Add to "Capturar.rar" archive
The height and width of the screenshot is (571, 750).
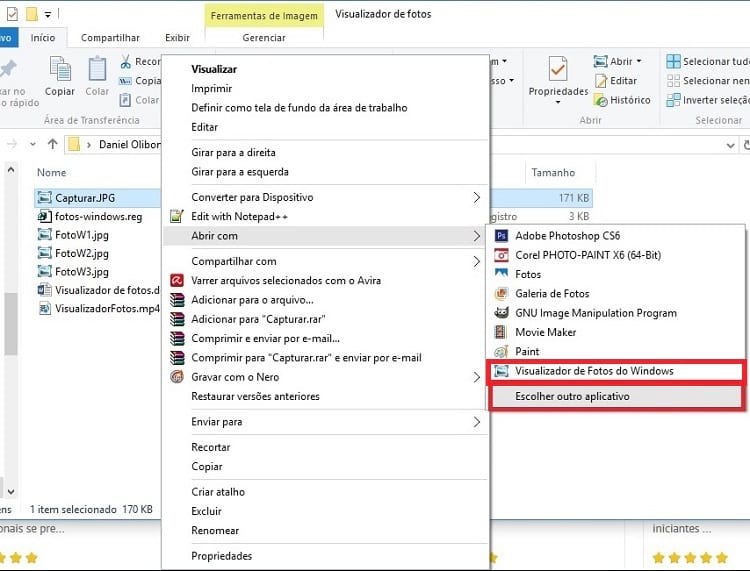(x=325, y=319)
